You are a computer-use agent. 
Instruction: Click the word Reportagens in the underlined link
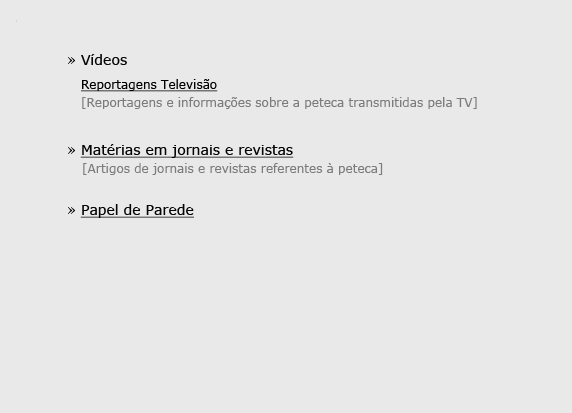pos(119,85)
